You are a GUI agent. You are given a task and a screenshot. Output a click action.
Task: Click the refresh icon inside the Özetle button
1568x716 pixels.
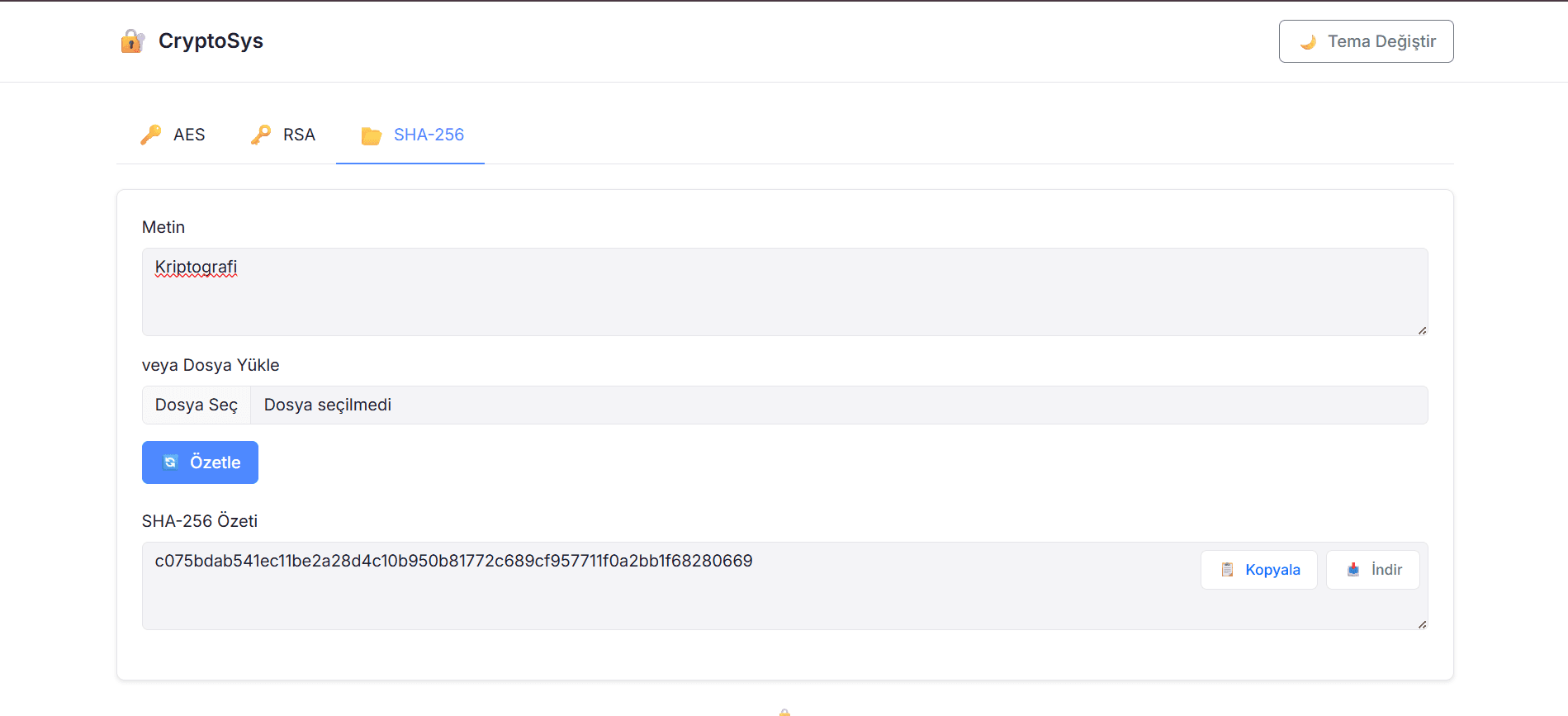pyautogui.click(x=170, y=462)
